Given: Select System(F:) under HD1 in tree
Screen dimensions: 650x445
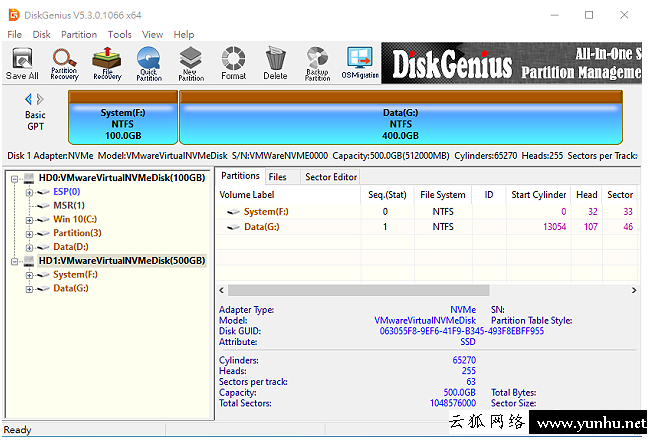Looking at the screenshot, I should click(75, 275).
